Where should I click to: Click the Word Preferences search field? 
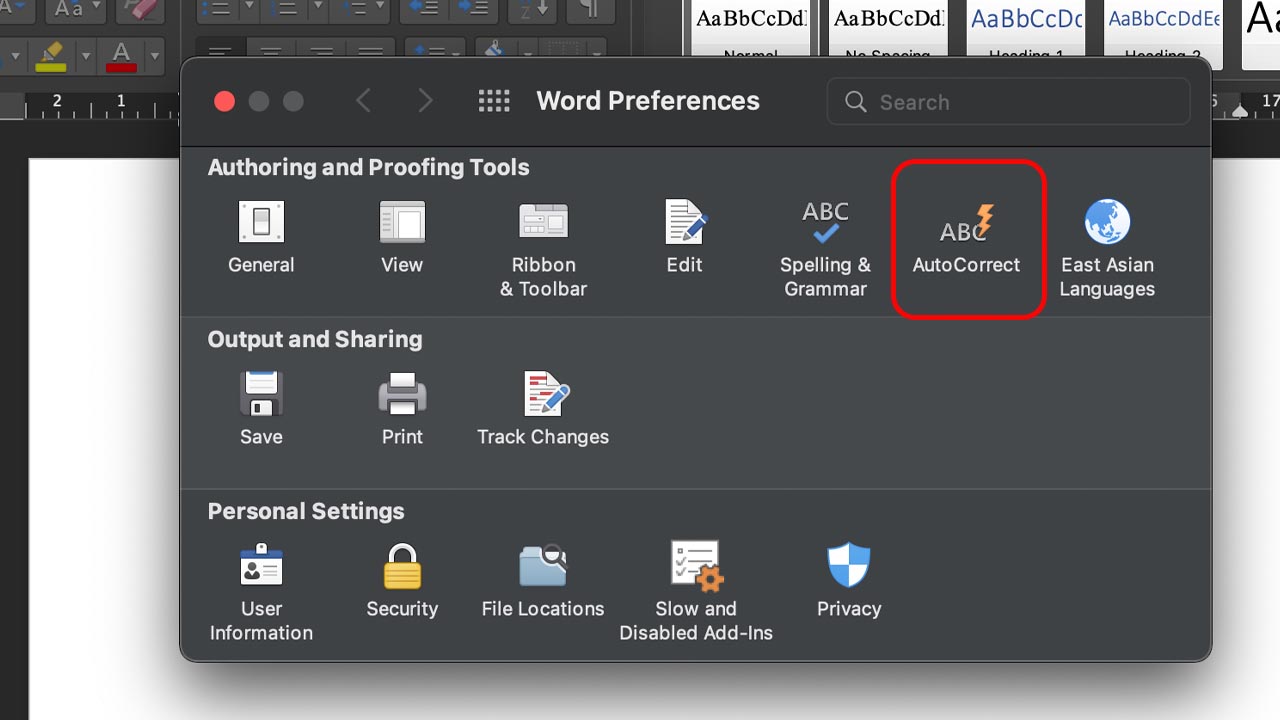pos(1008,102)
